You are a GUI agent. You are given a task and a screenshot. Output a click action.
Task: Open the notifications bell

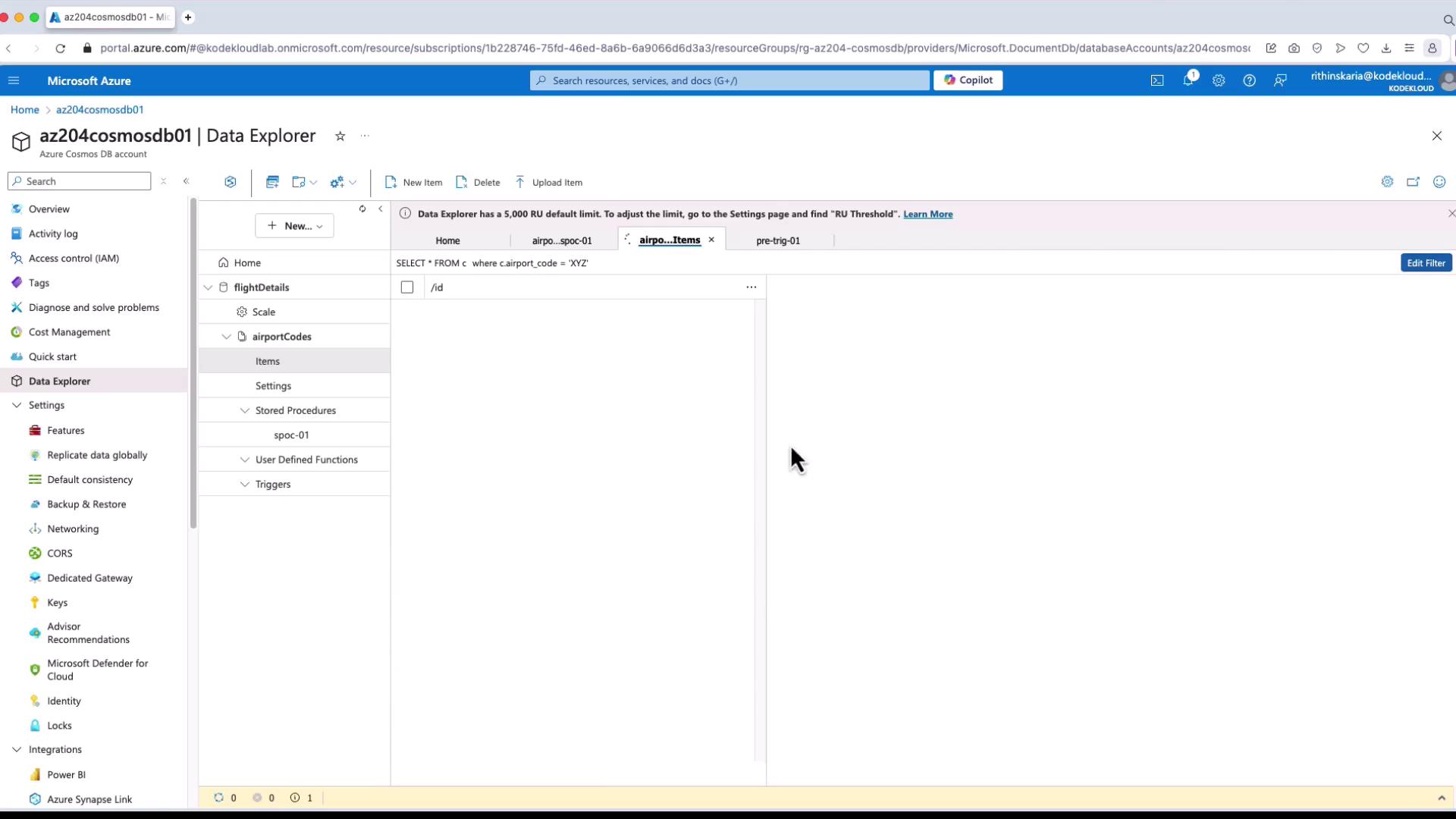pyautogui.click(x=1188, y=80)
